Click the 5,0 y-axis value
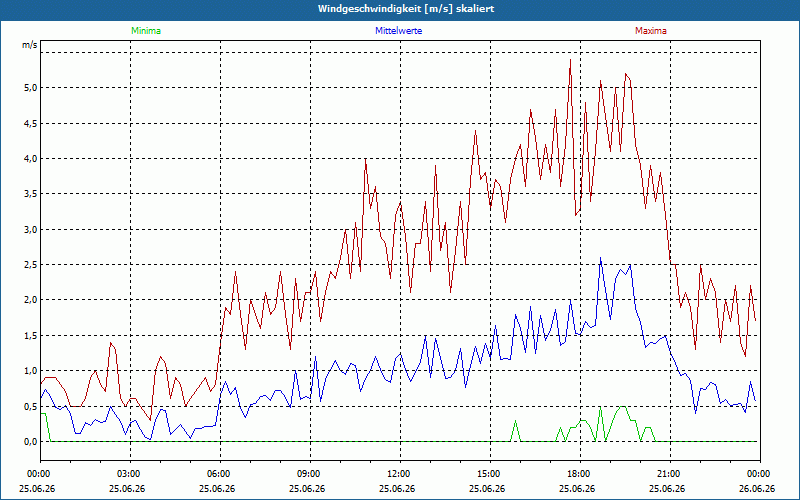Screen dimensions: 800x500 coord(31,88)
